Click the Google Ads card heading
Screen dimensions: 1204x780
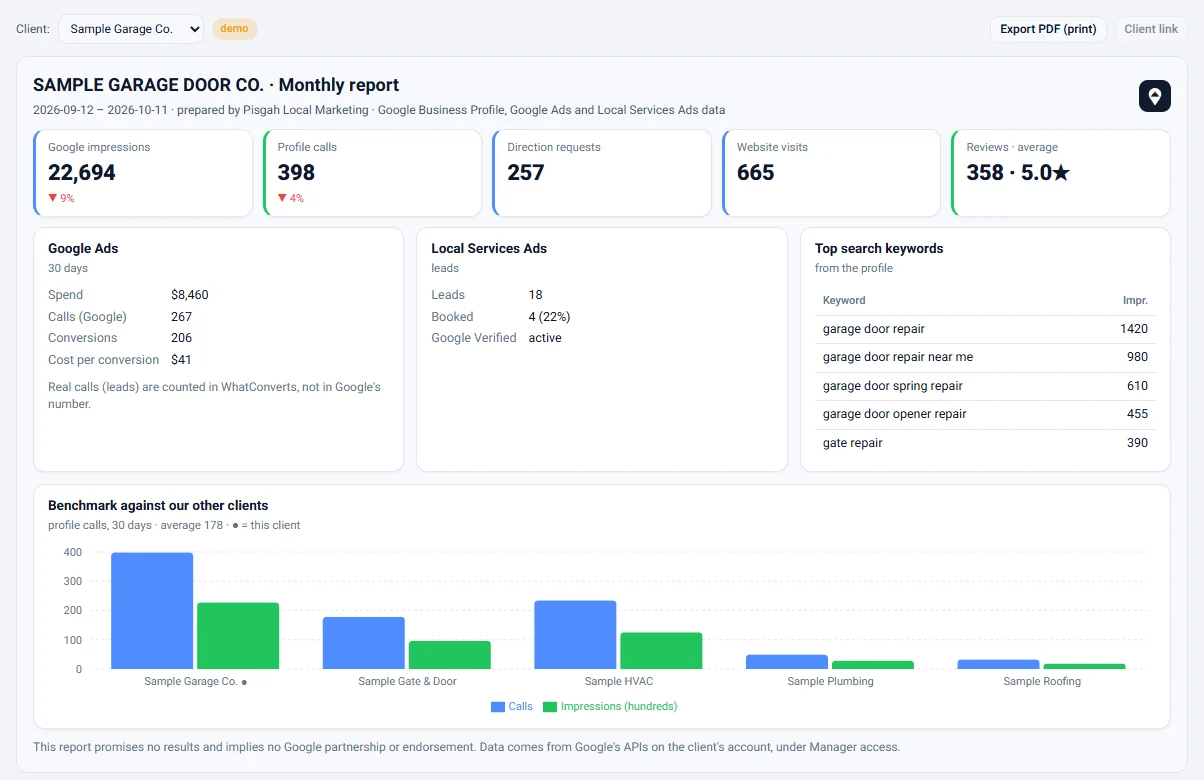(x=83, y=248)
